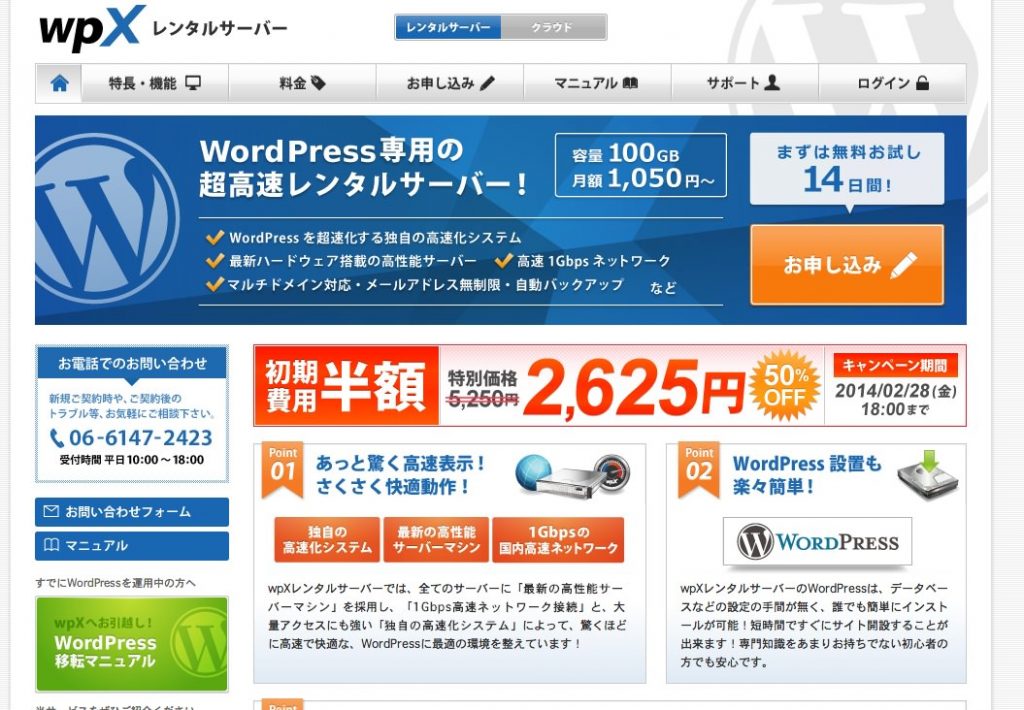The width and height of the screenshot is (1024, 710).
Task: Click phone handset icon beside number
Action: [57, 438]
